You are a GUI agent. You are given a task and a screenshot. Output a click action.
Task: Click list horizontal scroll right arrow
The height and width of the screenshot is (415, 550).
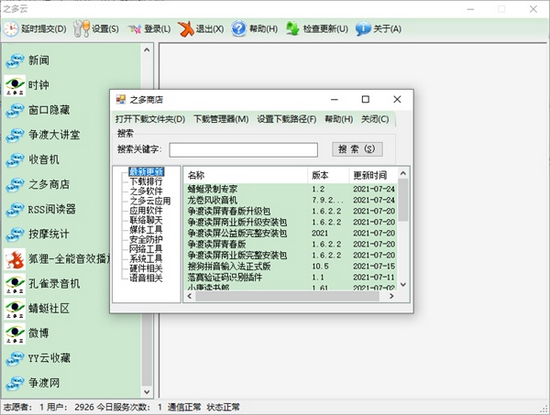[x=391, y=296]
